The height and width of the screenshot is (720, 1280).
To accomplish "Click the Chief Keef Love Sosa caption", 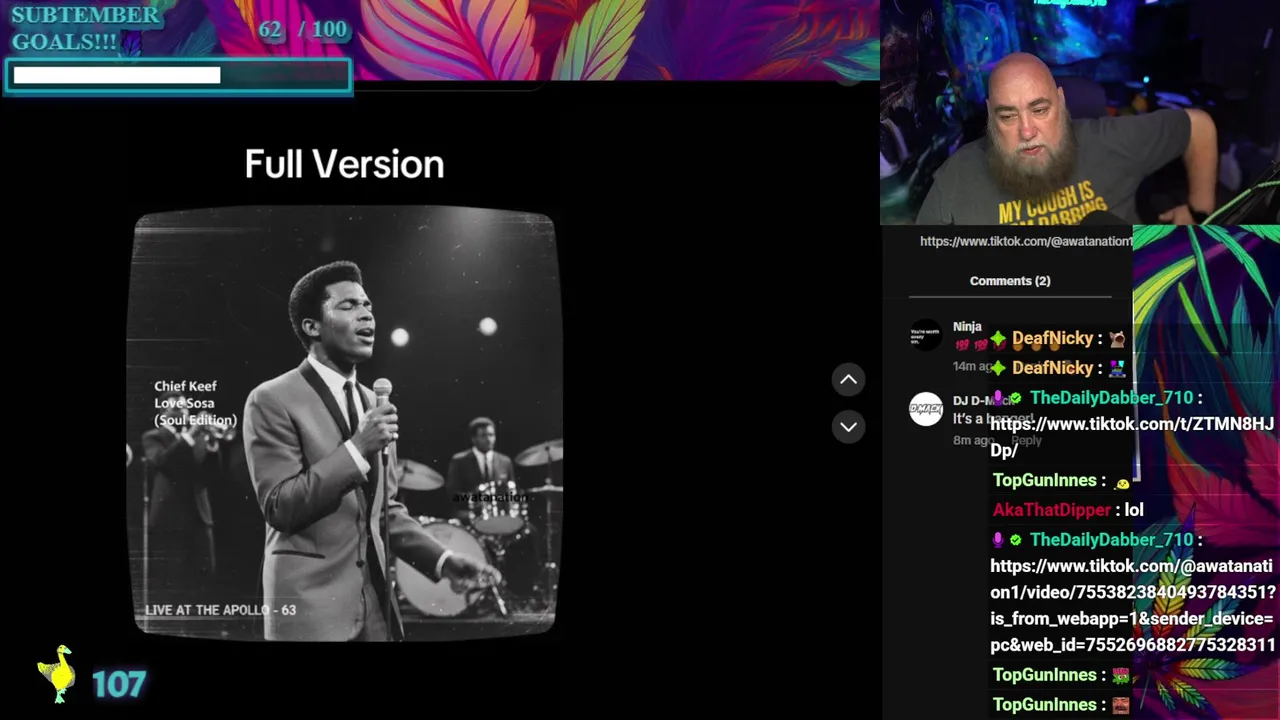I will (195, 403).
